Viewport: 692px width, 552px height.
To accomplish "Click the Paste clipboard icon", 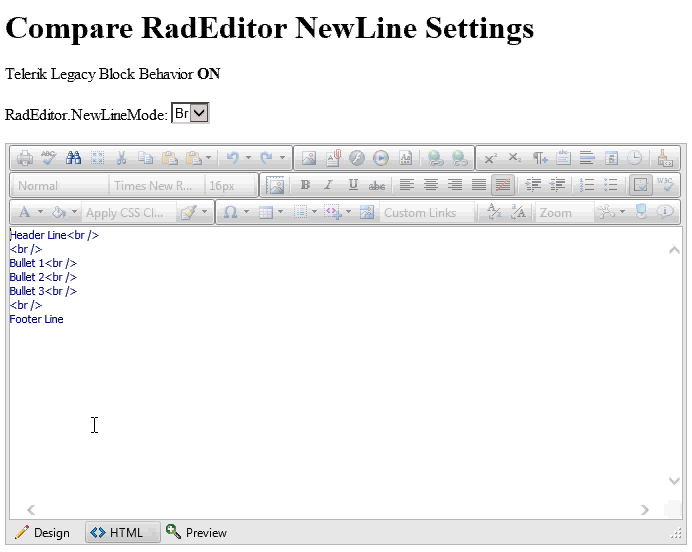I will pos(169,158).
